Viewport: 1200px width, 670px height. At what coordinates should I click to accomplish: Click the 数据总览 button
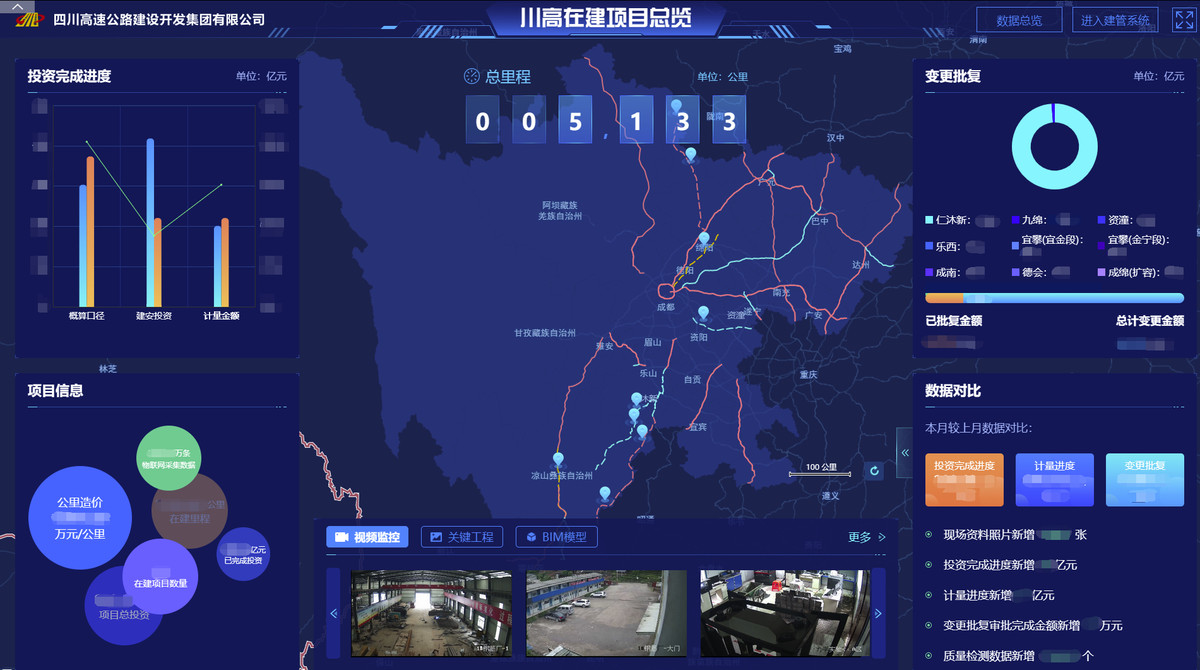[x=1019, y=20]
